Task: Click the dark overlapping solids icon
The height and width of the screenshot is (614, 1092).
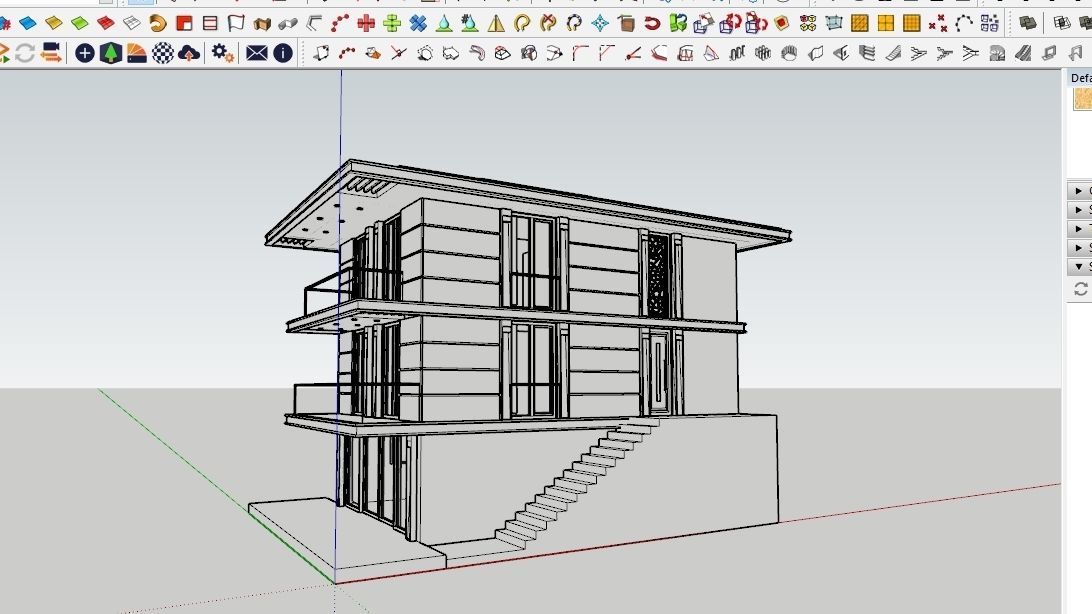Action: pos(1027,24)
